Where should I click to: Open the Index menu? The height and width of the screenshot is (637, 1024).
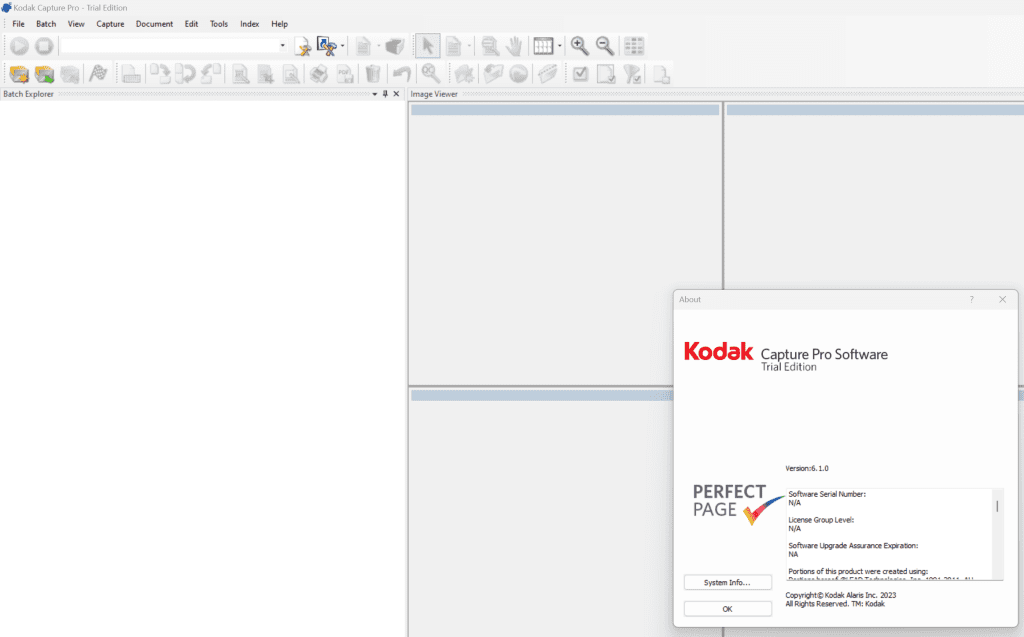click(249, 24)
